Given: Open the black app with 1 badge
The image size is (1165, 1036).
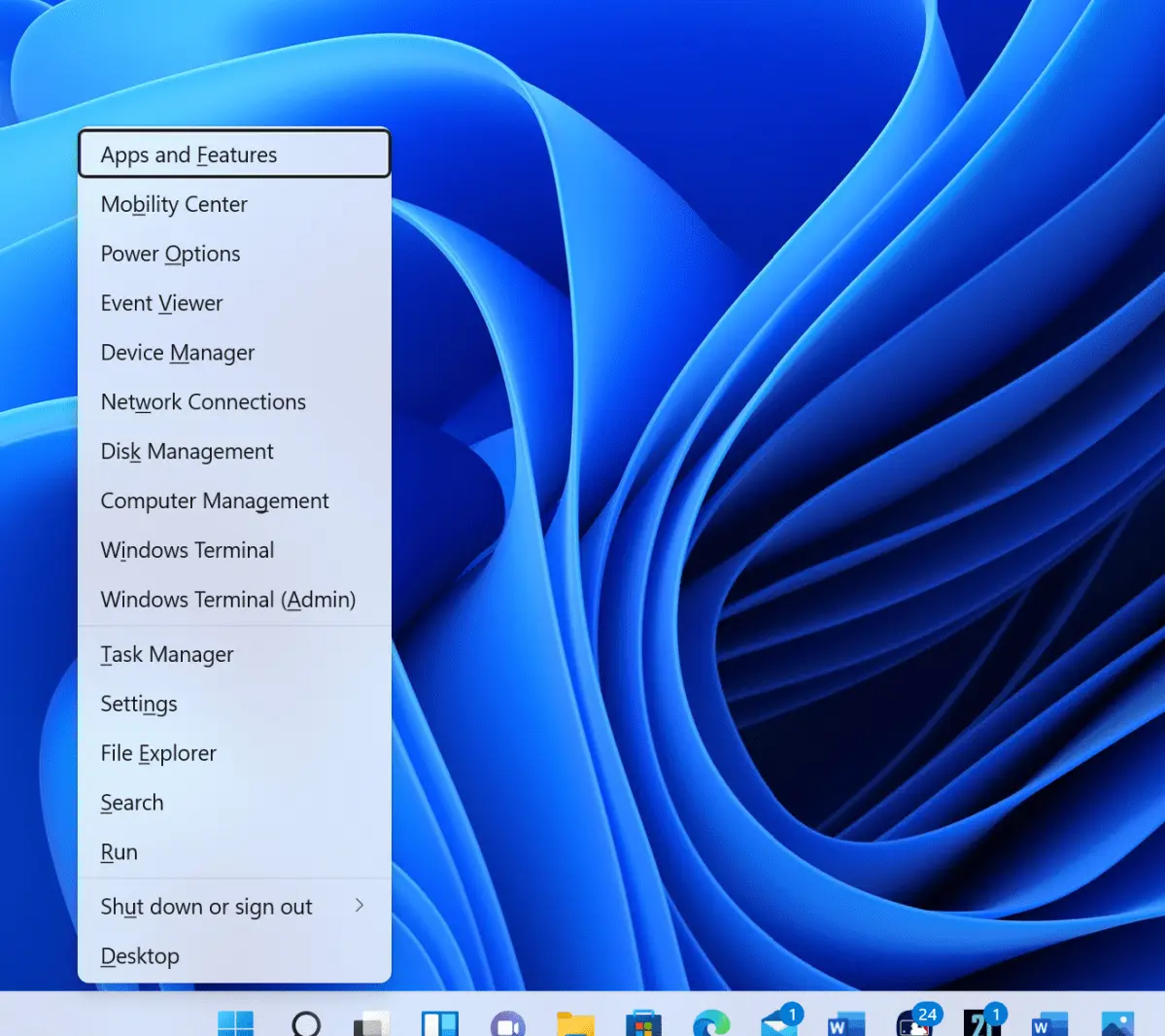Looking at the screenshot, I should [x=983, y=1021].
